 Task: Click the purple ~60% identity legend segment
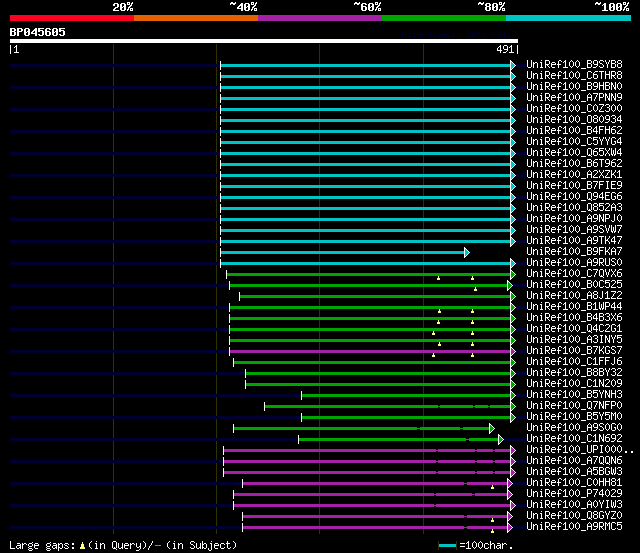pyautogui.click(x=320, y=18)
